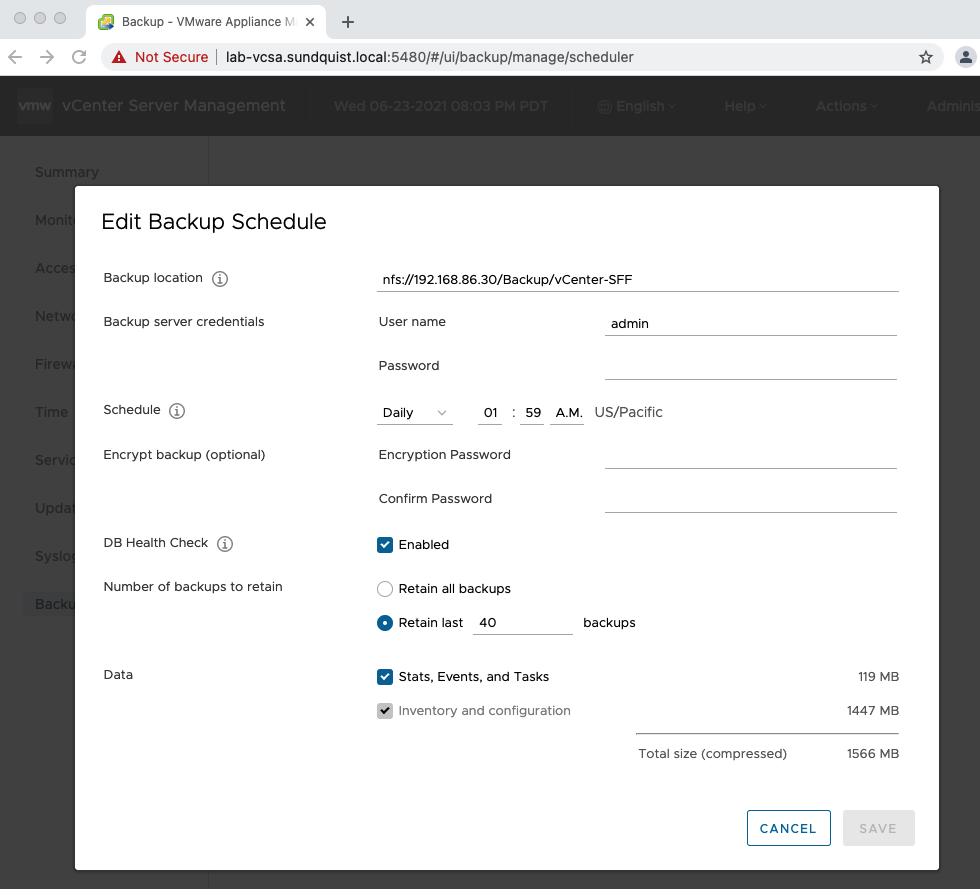
Task: Click the schedule hour field 01
Action: point(490,413)
